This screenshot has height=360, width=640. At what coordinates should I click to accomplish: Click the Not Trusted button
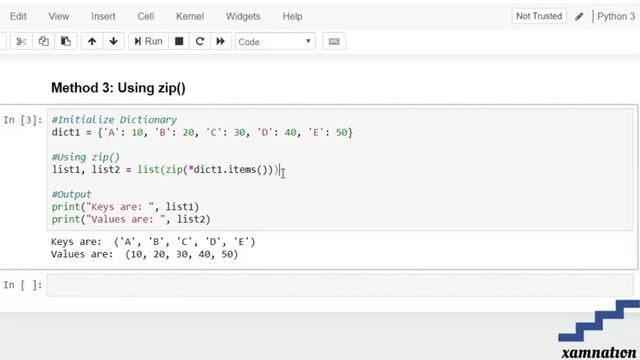coord(539,16)
